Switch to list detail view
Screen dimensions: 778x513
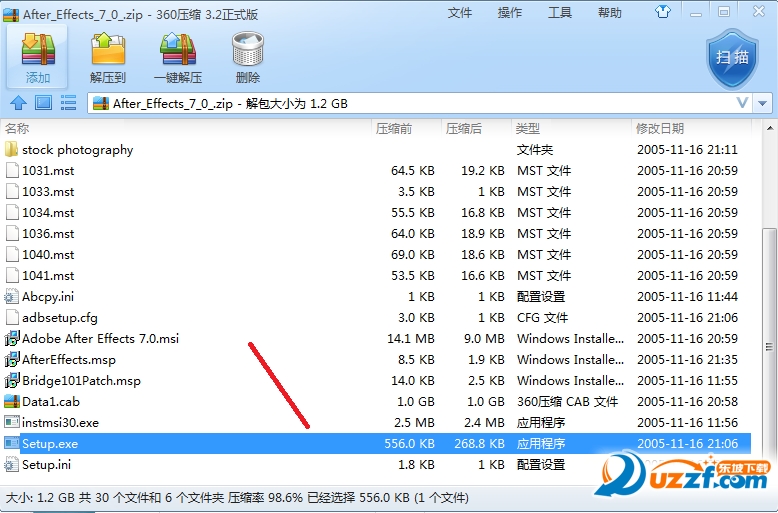click(68, 103)
